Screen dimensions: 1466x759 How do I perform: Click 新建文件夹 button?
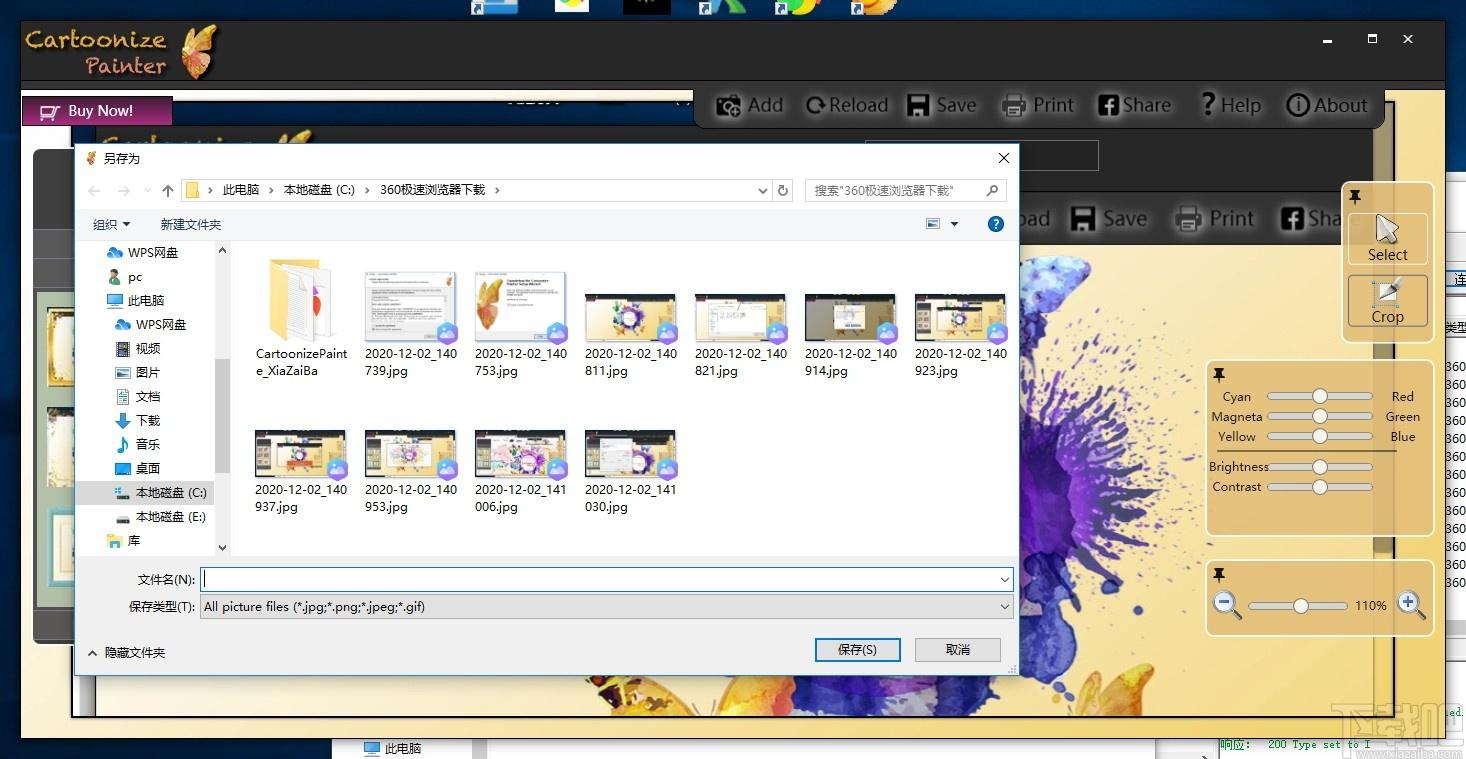point(190,224)
